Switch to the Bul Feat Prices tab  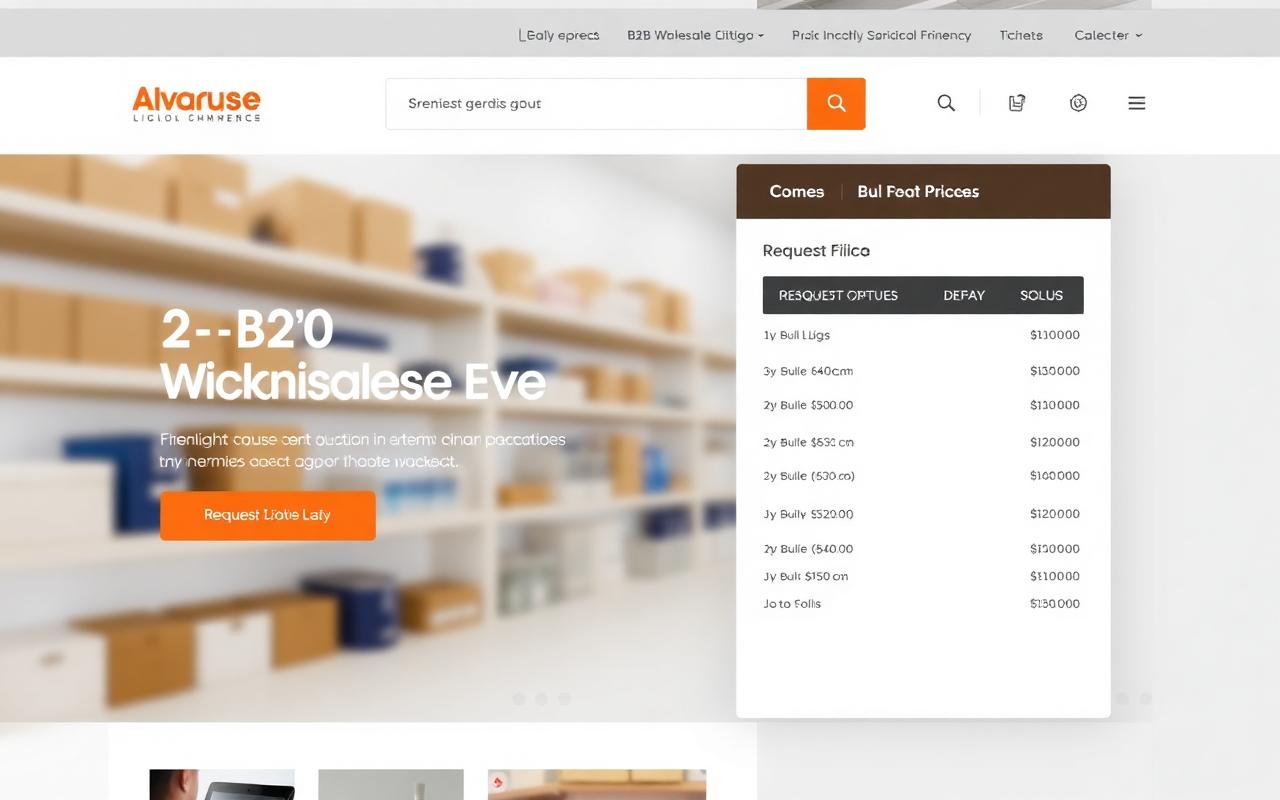[917, 191]
